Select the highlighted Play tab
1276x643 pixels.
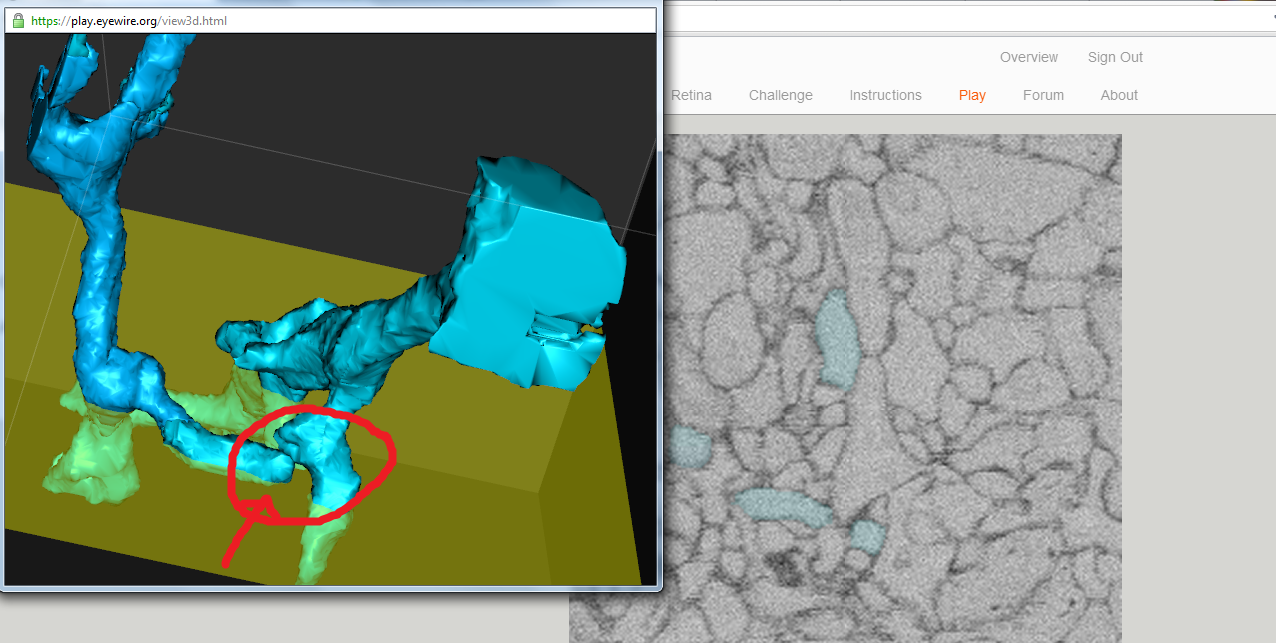pyautogui.click(x=971, y=95)
